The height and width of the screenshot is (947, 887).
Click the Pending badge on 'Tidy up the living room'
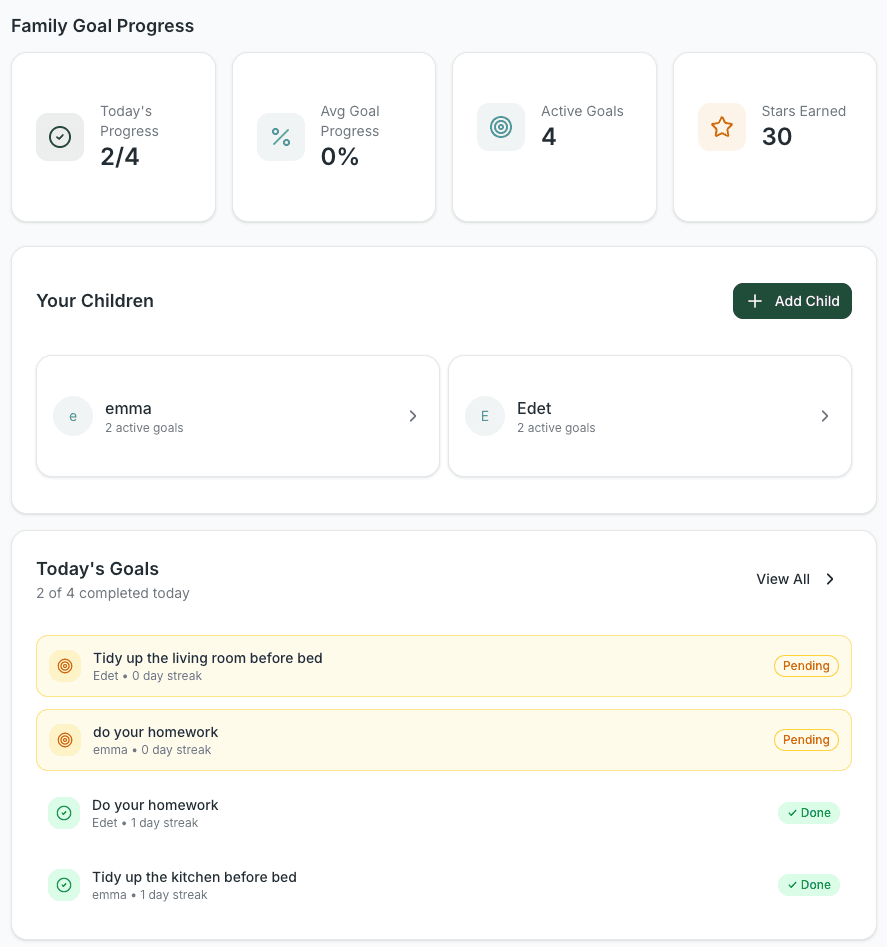806,666
